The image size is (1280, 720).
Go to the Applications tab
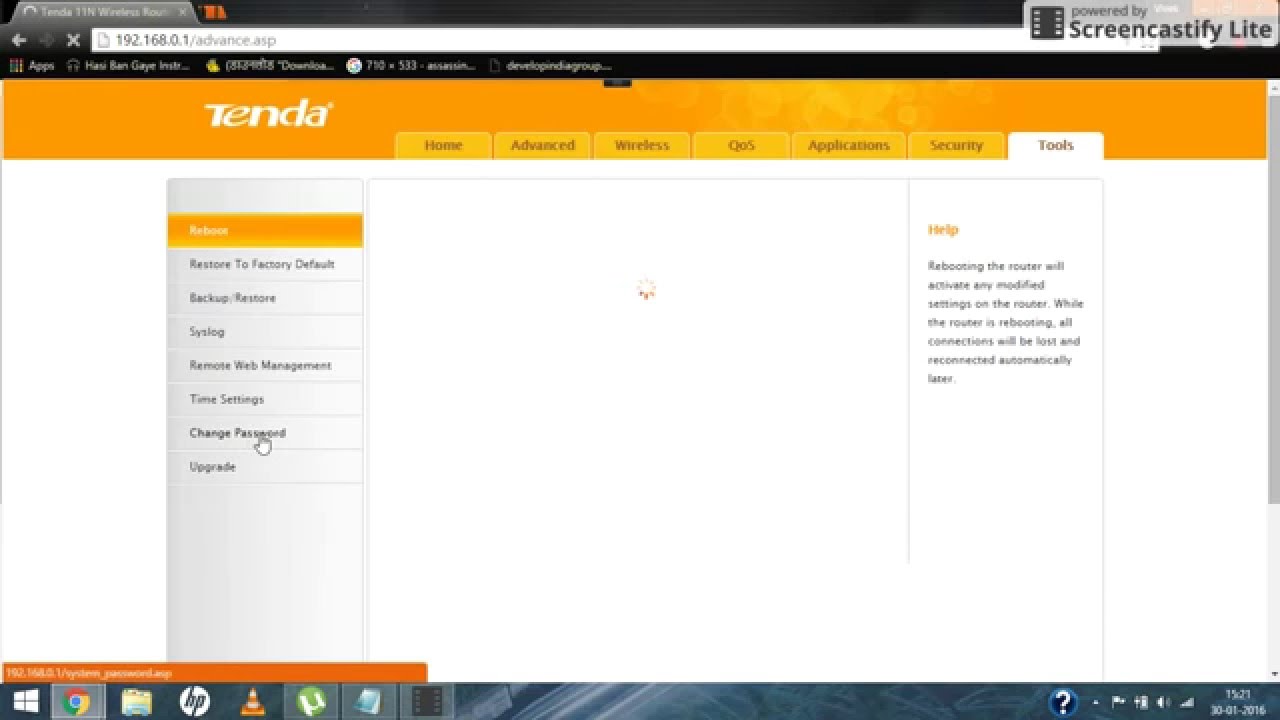pos(848,146)
